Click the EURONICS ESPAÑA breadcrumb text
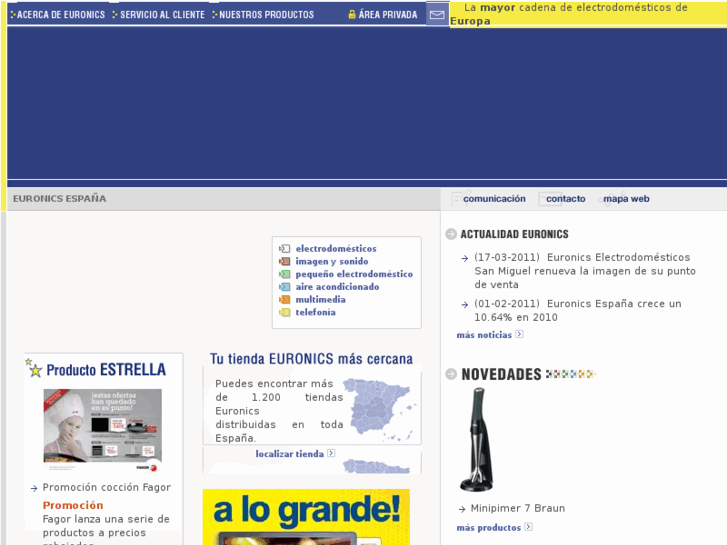 (59, 199)
